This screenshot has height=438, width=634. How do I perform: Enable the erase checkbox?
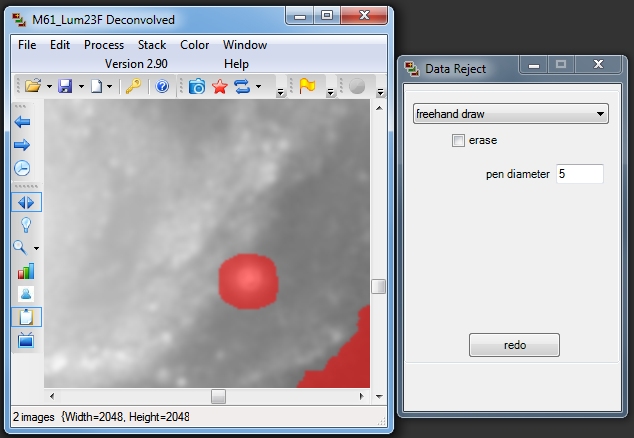click(x=458, y=140)
